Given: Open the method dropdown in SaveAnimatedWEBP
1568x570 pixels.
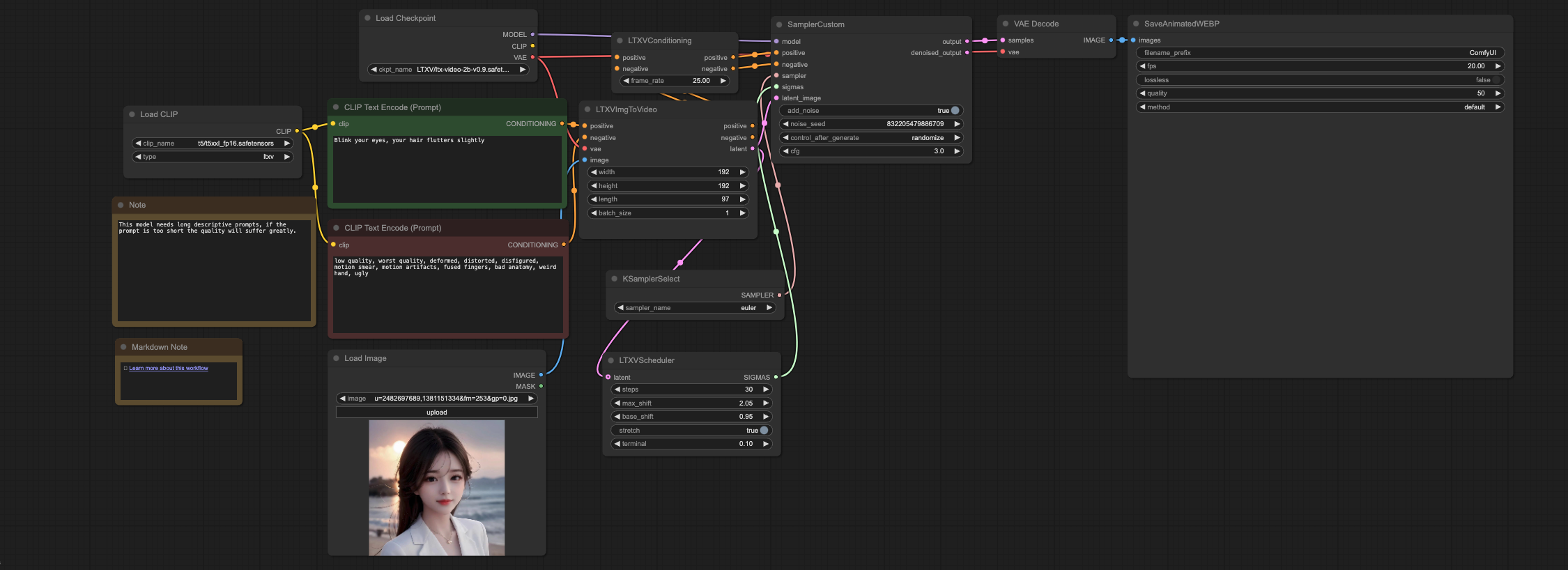Looking at the screenshot, I should pos(1320,107).
